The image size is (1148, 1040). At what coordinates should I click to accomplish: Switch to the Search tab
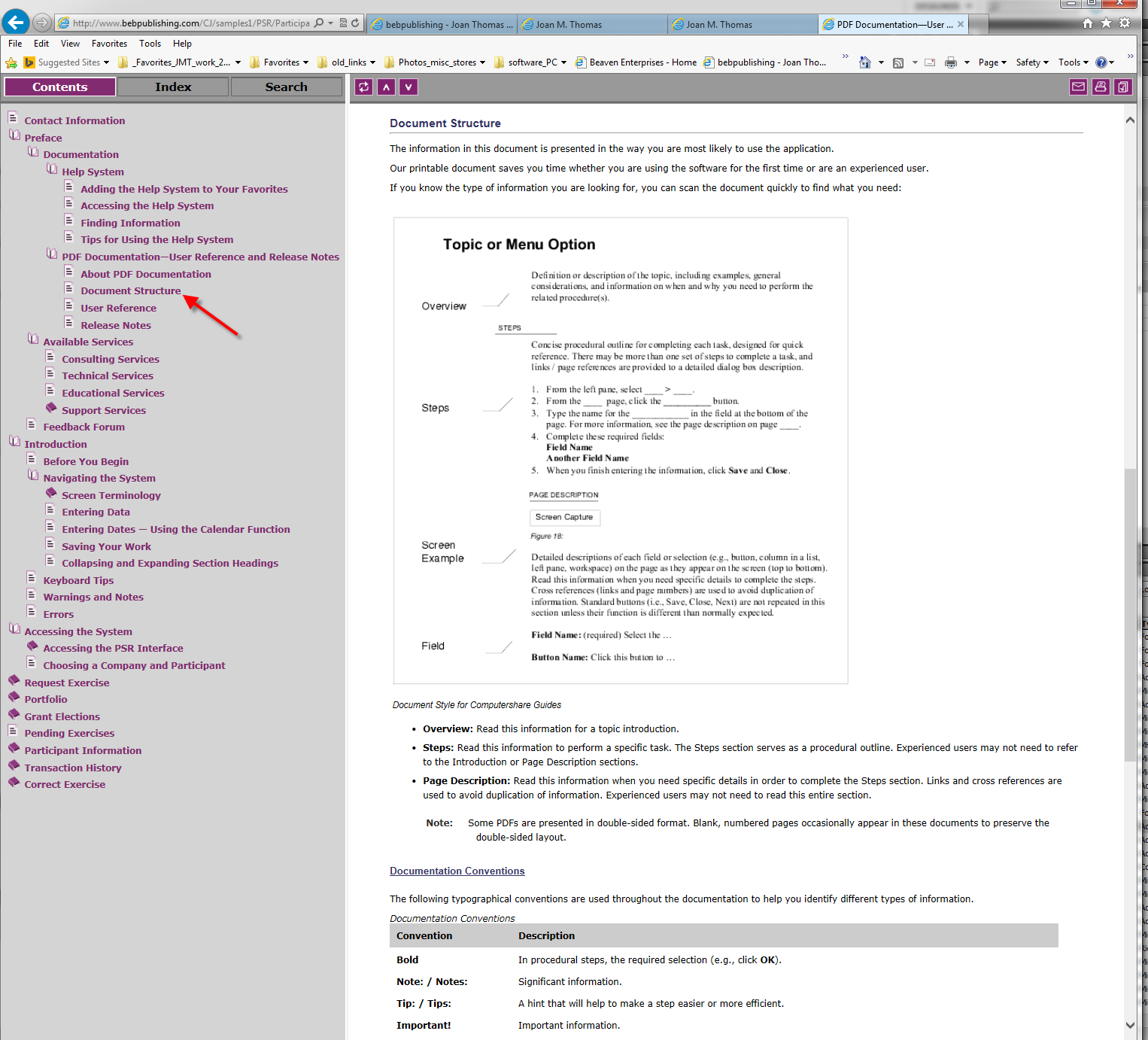coord(286,87)
